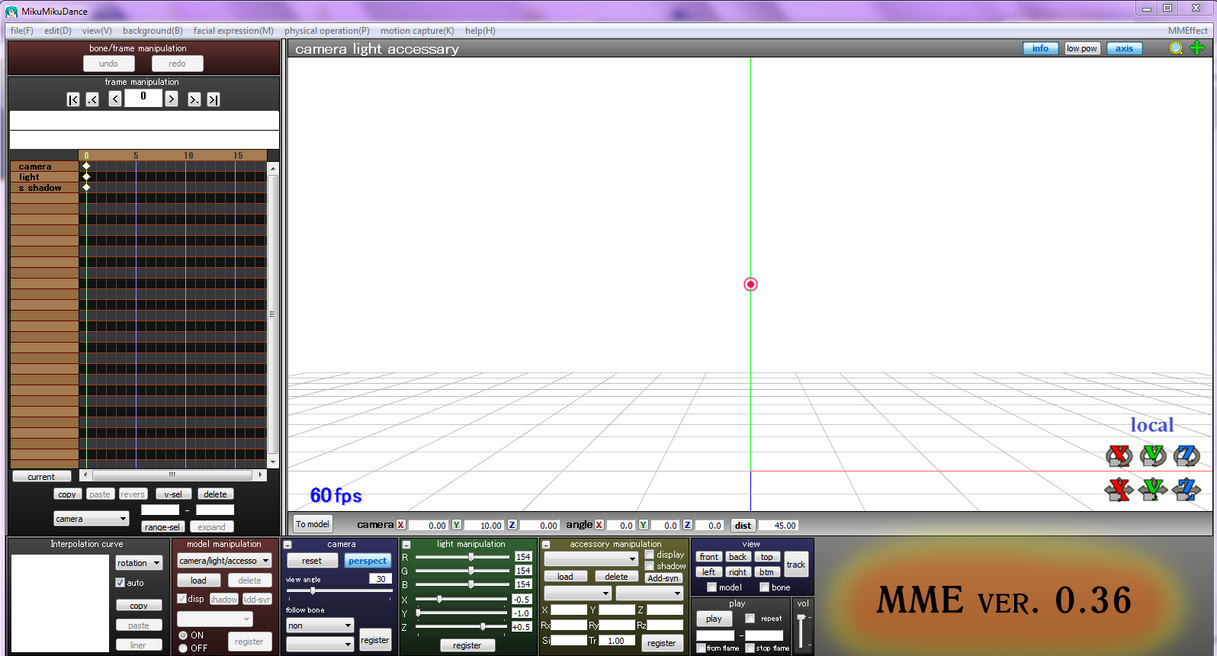Screen dimensions: 1217x656
Task: Select the OFF radio button
Action: (x=182, y=648)
